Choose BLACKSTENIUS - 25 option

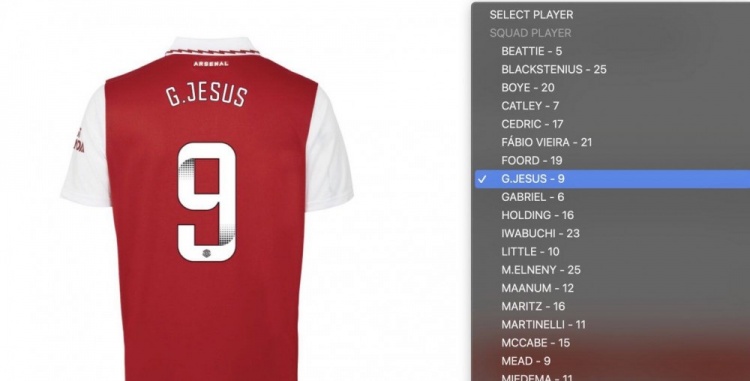coord(612,69)
